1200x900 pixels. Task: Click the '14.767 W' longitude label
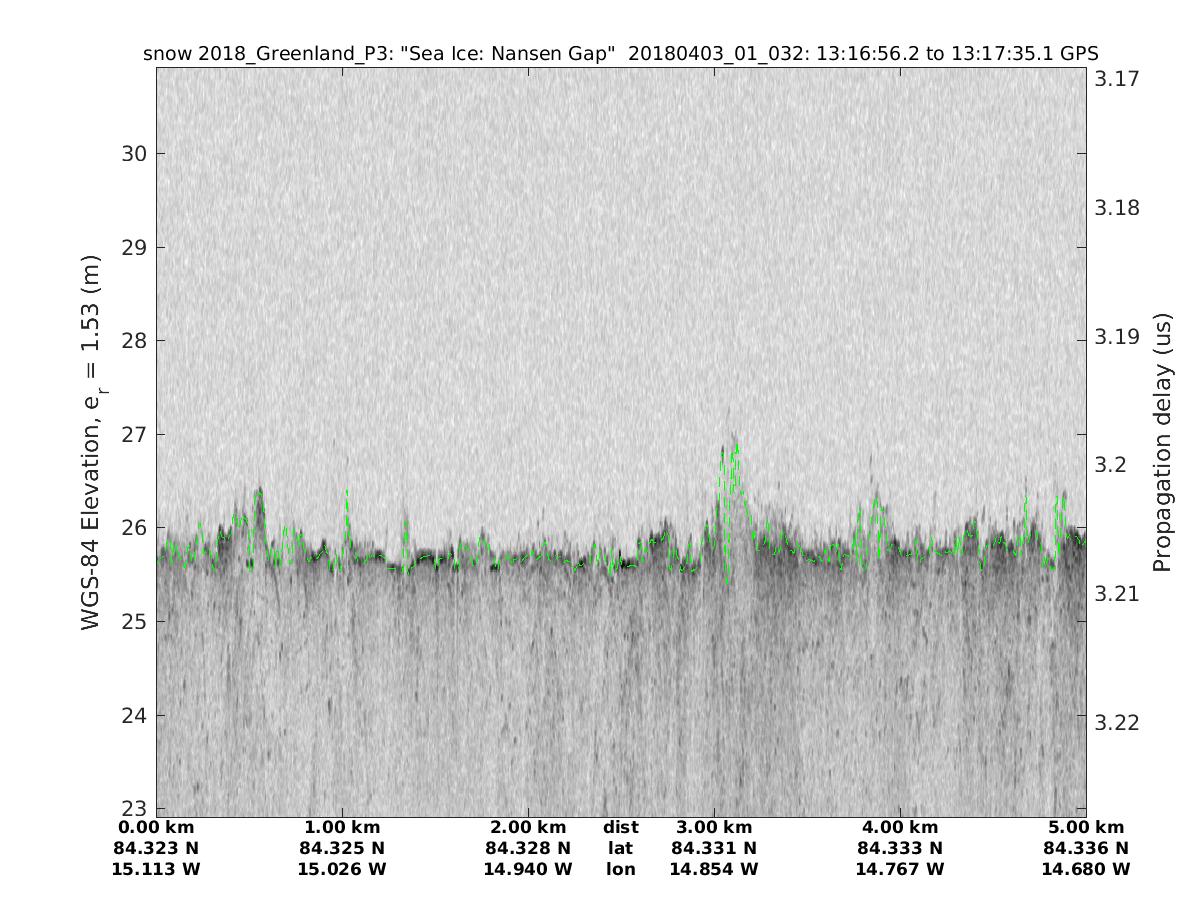click(900, 870)
